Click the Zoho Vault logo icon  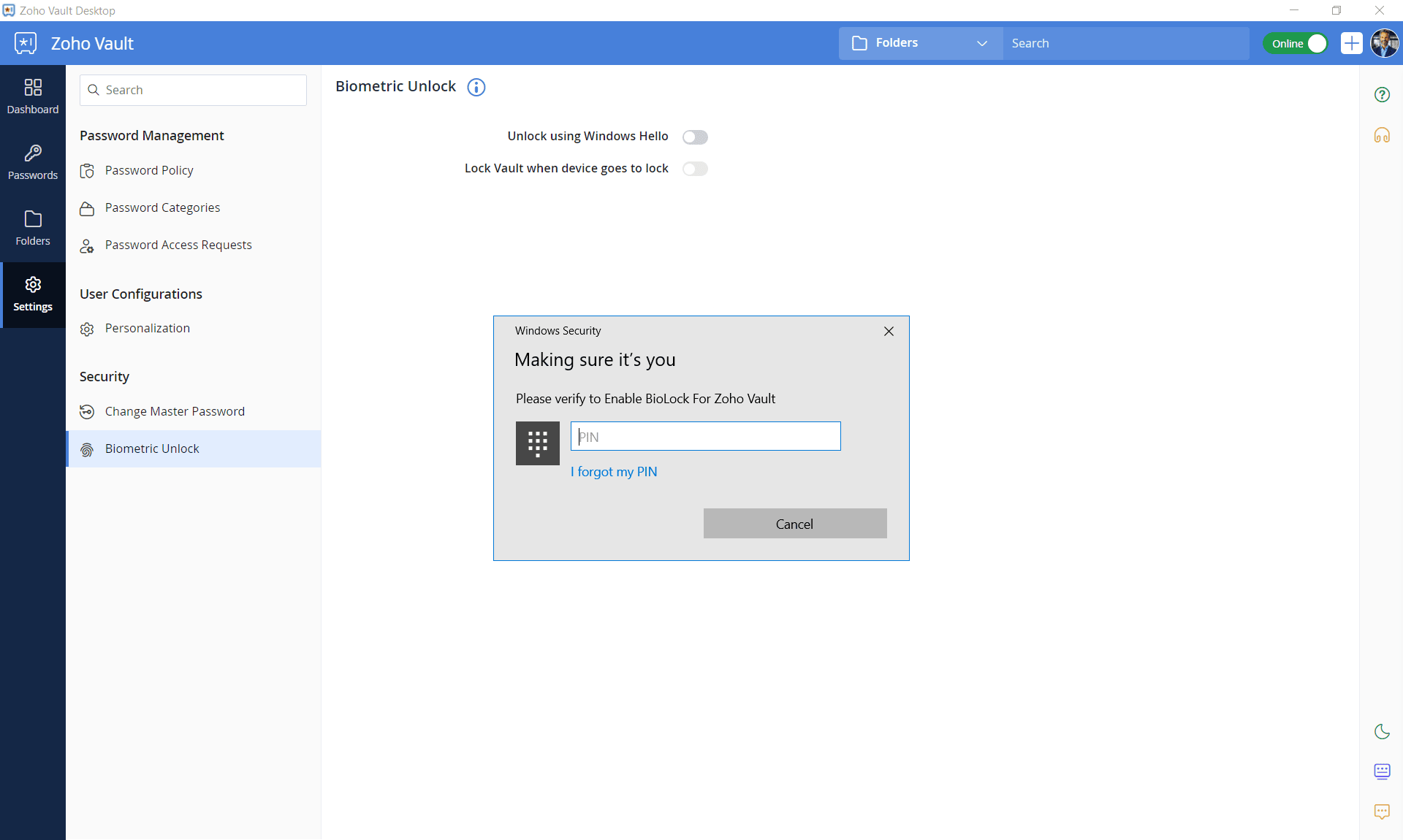(x=26, y=43)
